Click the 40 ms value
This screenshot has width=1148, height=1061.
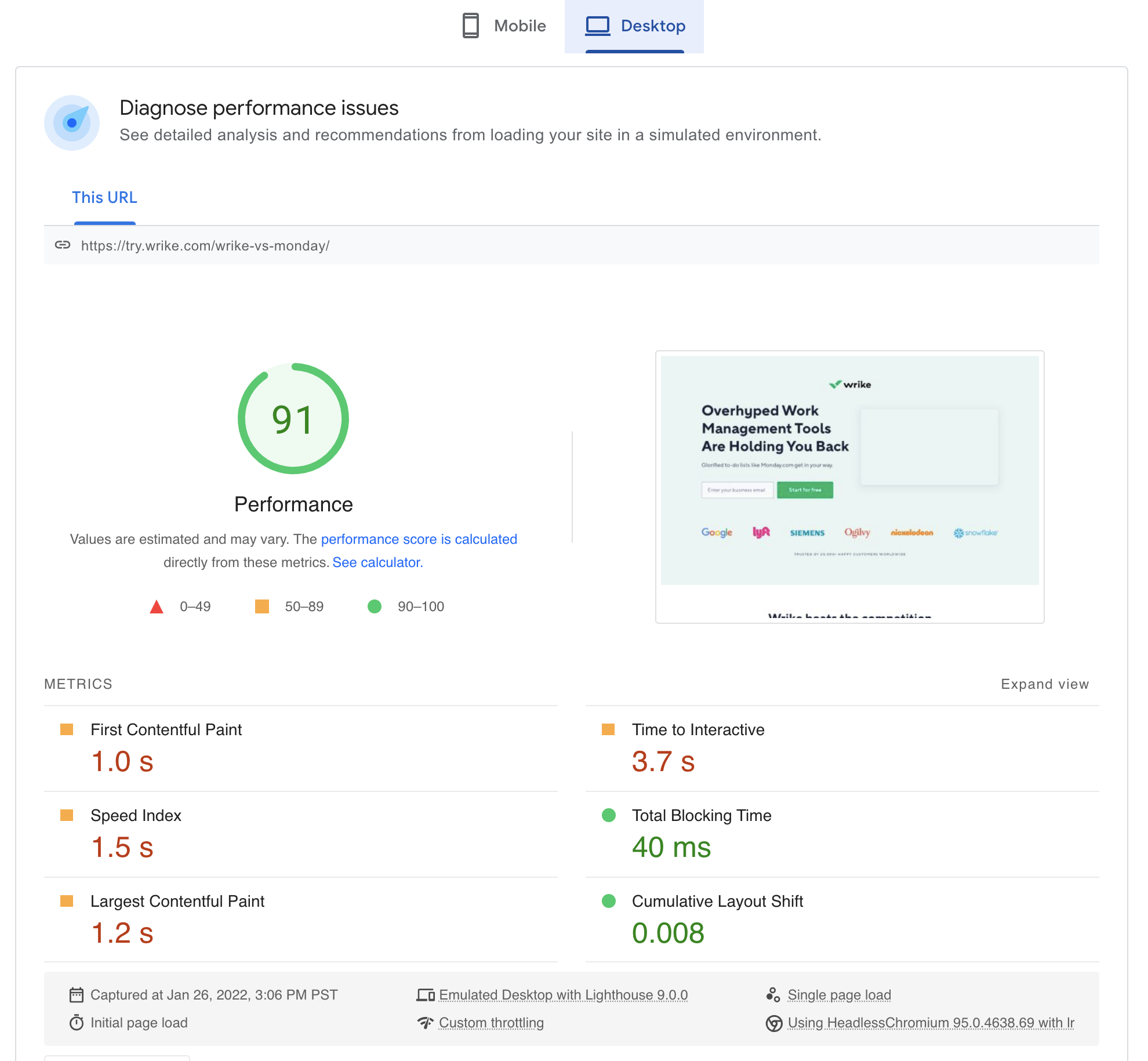point(671,847)
